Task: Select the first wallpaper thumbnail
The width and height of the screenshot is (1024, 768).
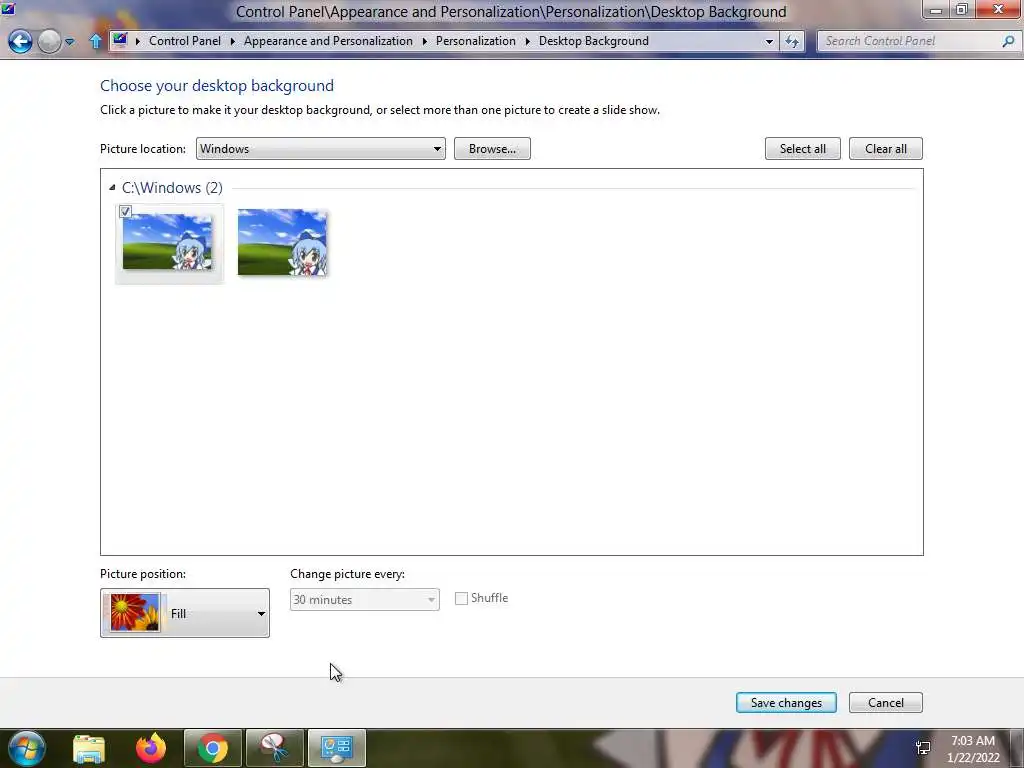Action: (167, 242)
